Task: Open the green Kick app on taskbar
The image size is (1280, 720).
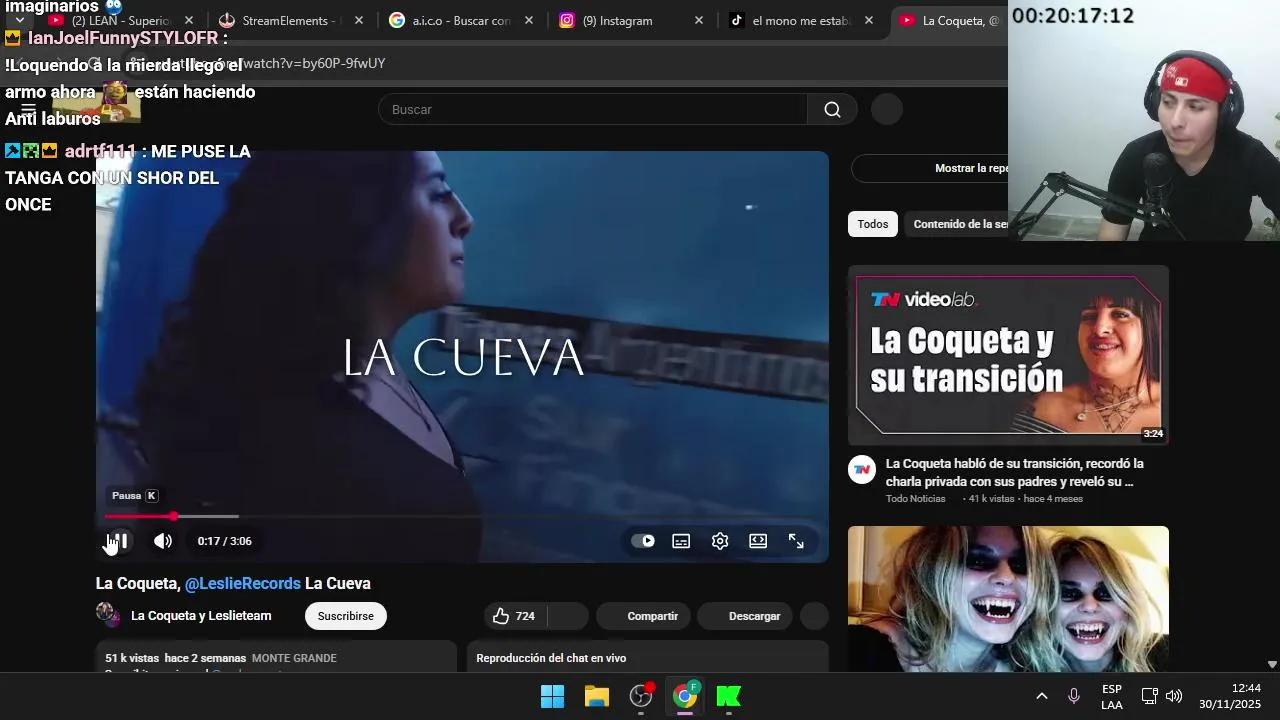Action: [x=729, y=696]
